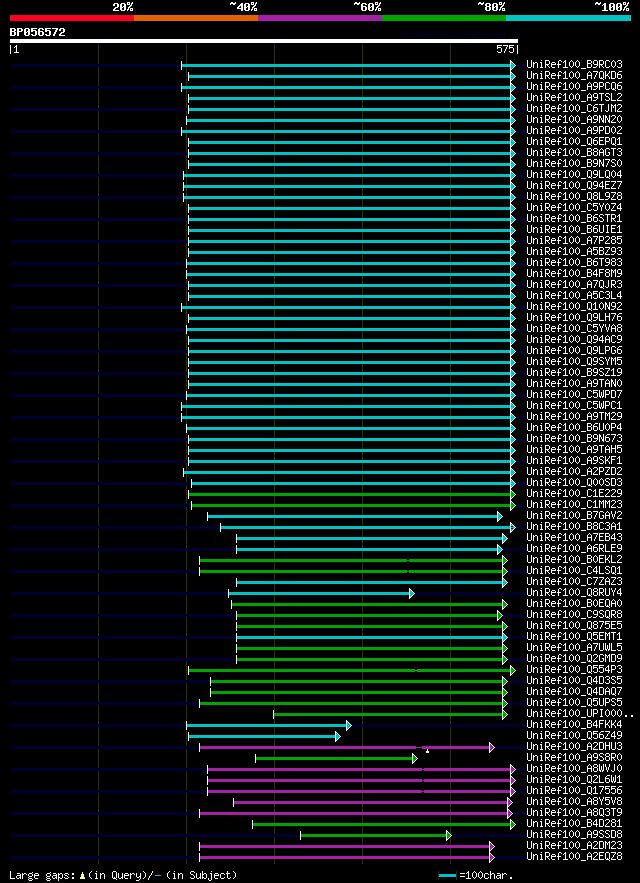Select hit label UniRef100_A9S8R0
The height and width of the screenshot is (883, 640).
click(x=574, y=757)
